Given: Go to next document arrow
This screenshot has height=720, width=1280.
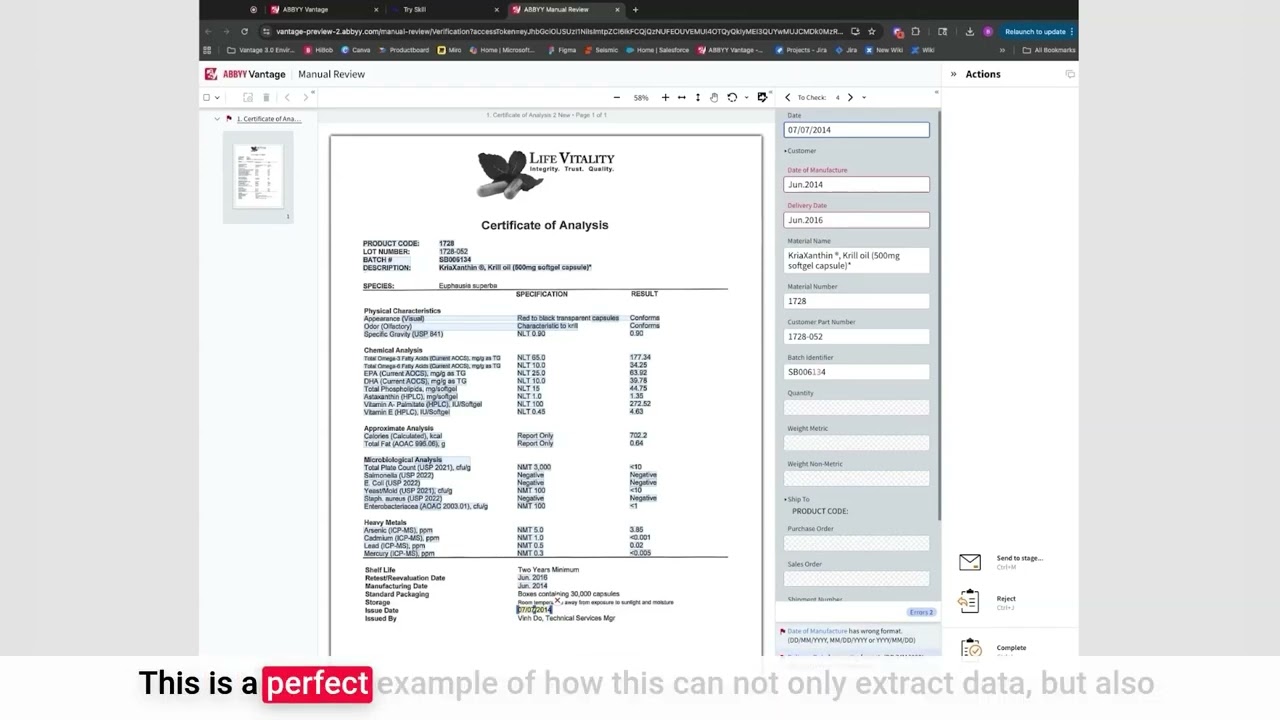Looking at the screenshot, I should pos(306,97).
